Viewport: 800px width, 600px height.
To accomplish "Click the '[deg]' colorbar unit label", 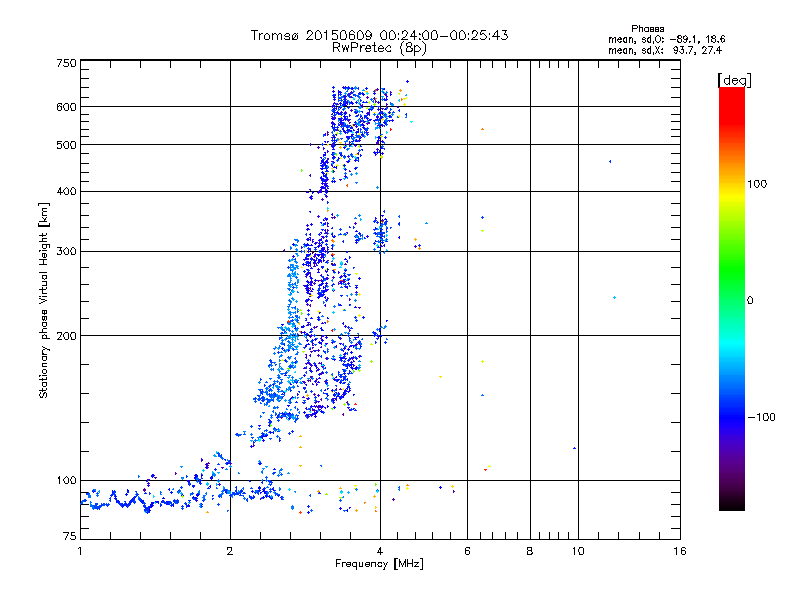I will tap(734, 80).
